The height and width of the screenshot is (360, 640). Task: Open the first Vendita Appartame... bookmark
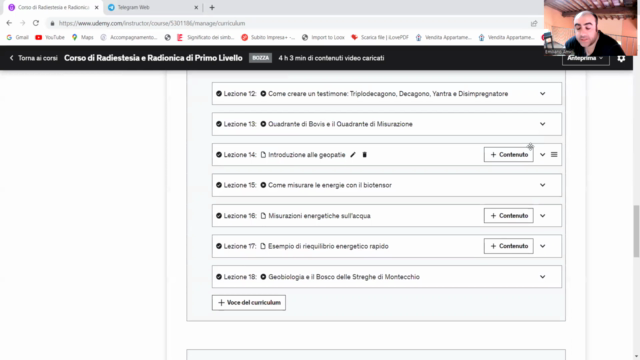[443, 37]
